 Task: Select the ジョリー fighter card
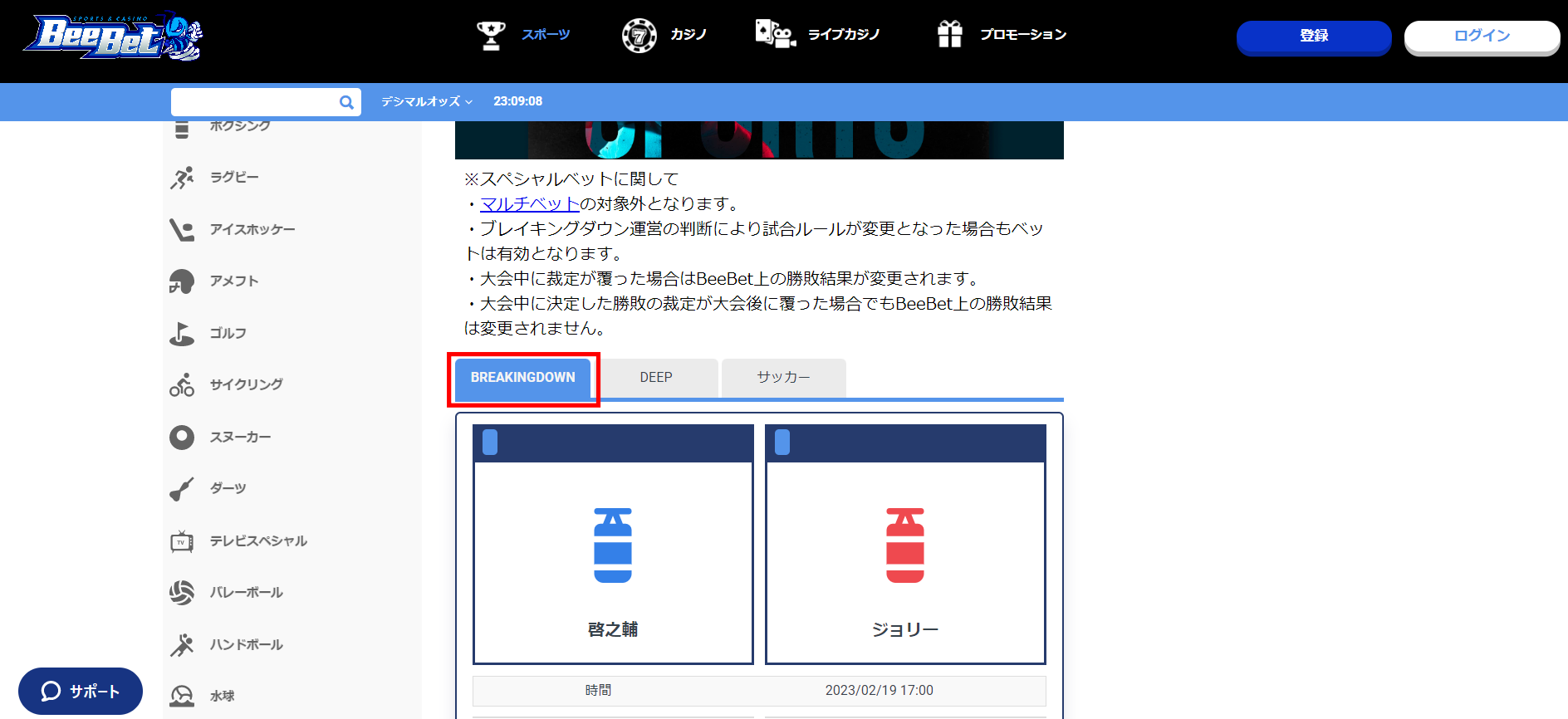(x=905, y=545)
